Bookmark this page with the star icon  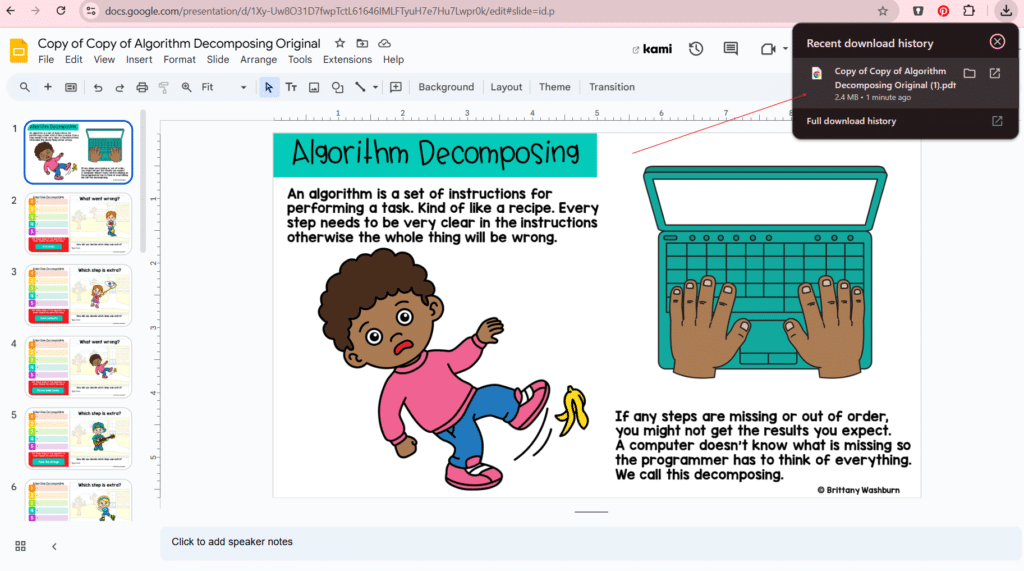[x=883, y=11]
